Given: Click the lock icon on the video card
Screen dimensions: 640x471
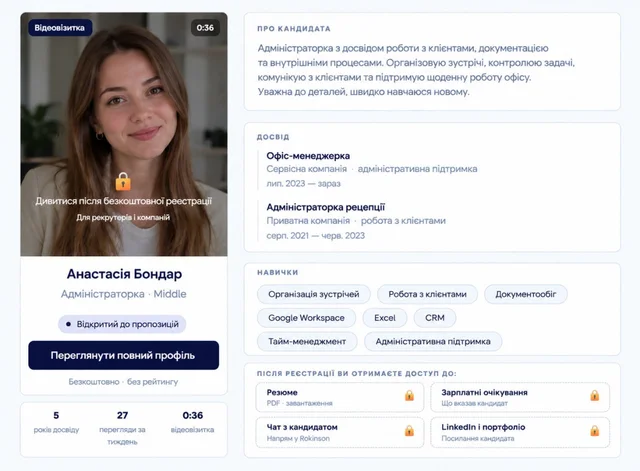Looking at the screenshot, I should pos(123,182).
